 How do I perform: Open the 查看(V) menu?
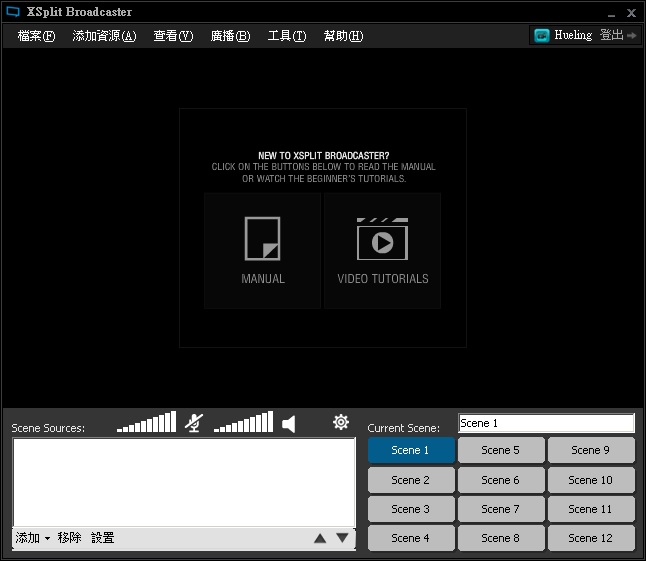click(x=173, y=36)
